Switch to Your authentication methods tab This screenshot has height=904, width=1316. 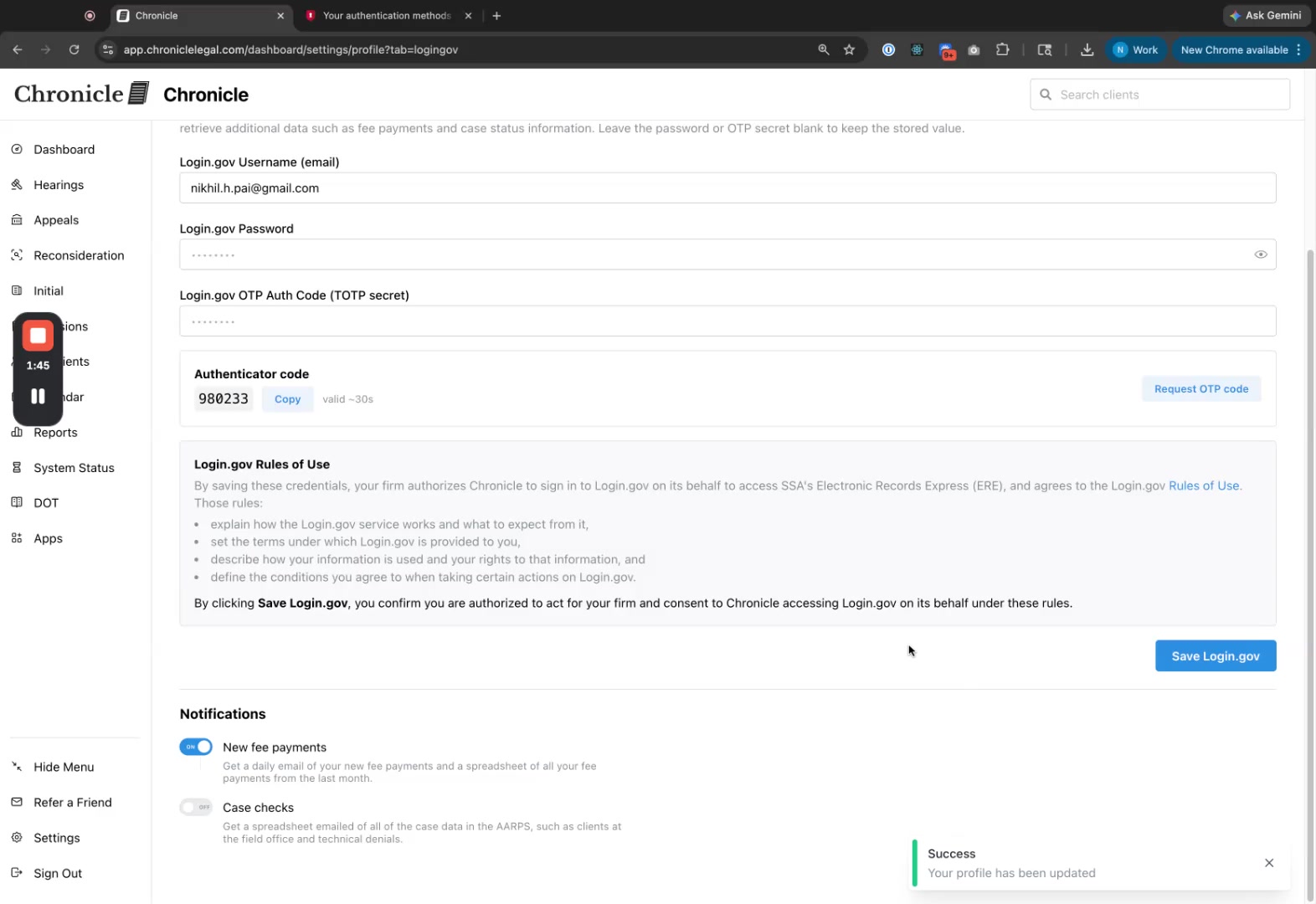click(387, 16)
